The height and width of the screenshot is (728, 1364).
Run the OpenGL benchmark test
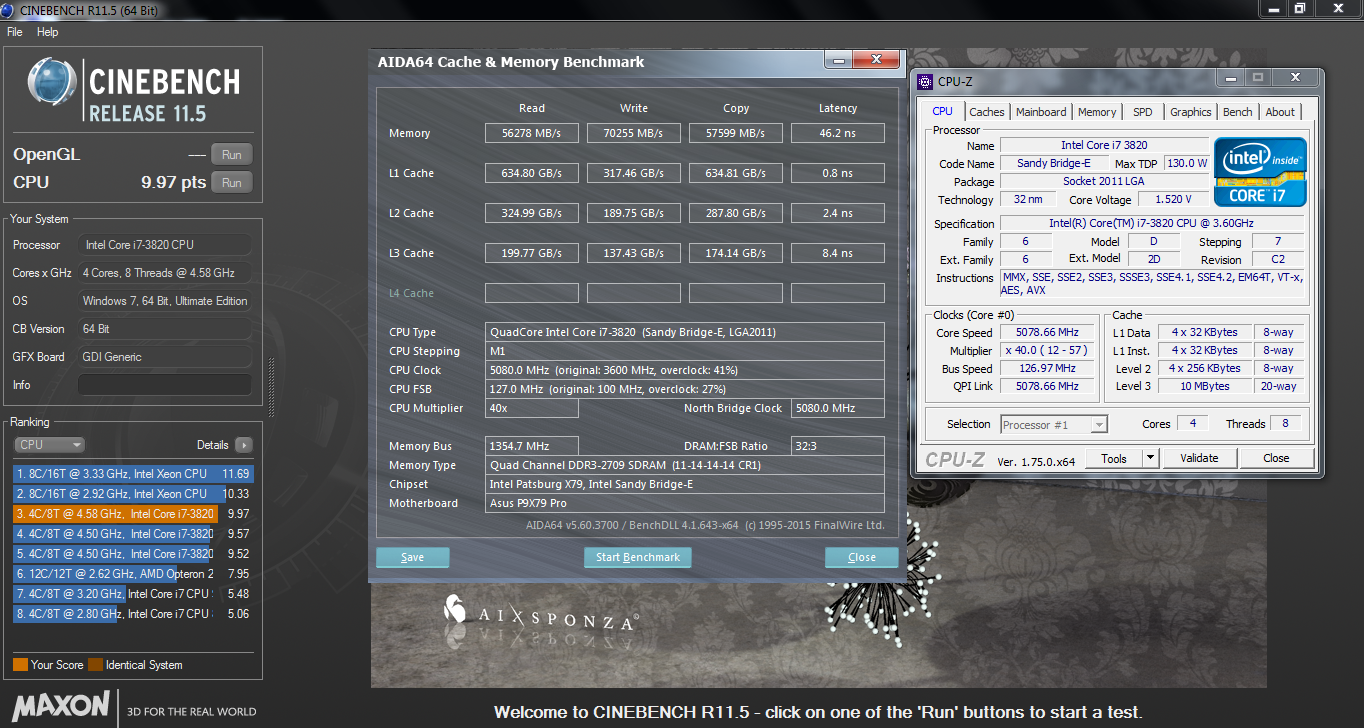232,154
